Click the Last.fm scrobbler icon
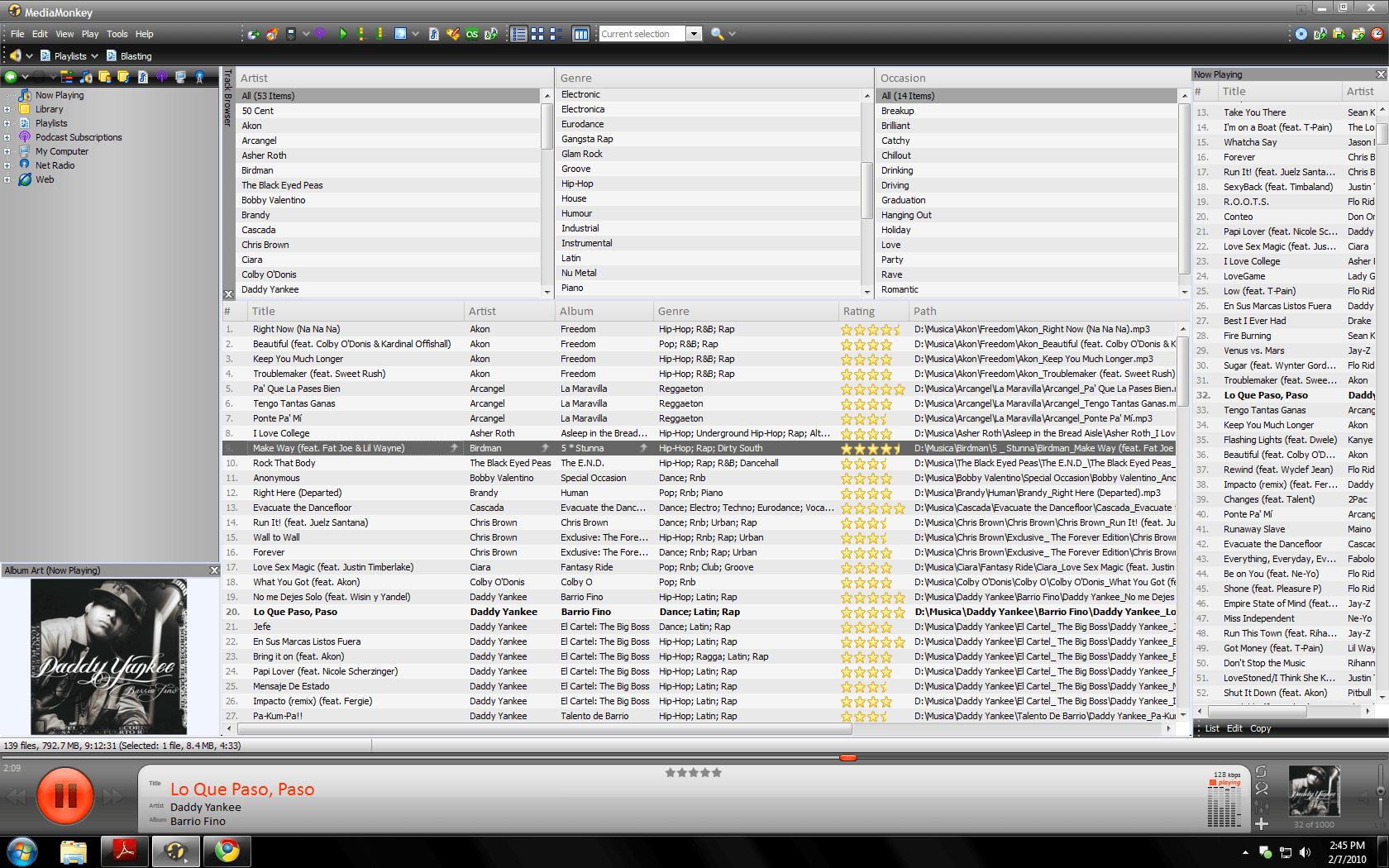This screenshot has width=1389, height=868. [472, 34]
